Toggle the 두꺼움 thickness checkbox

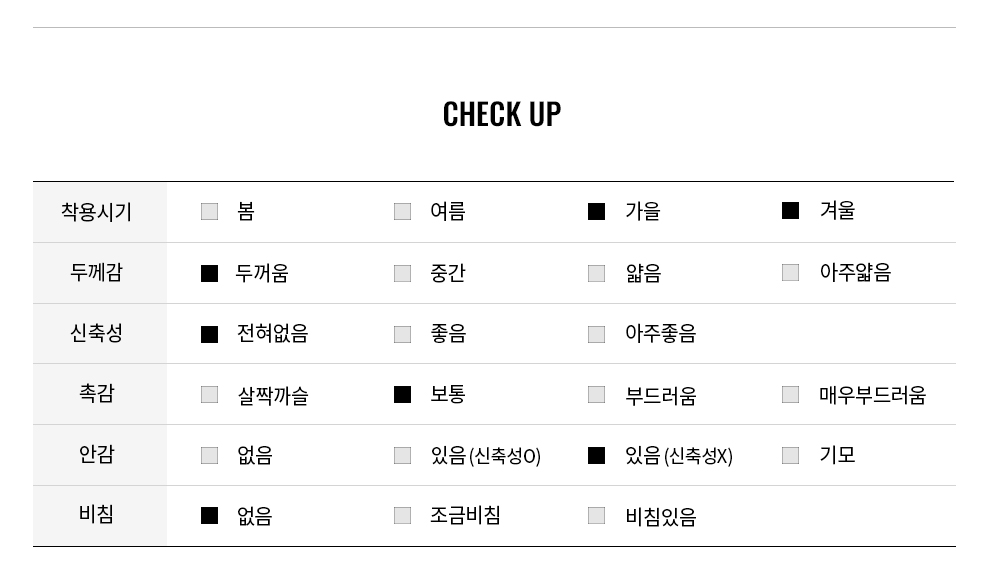click(x=210, y=273)
